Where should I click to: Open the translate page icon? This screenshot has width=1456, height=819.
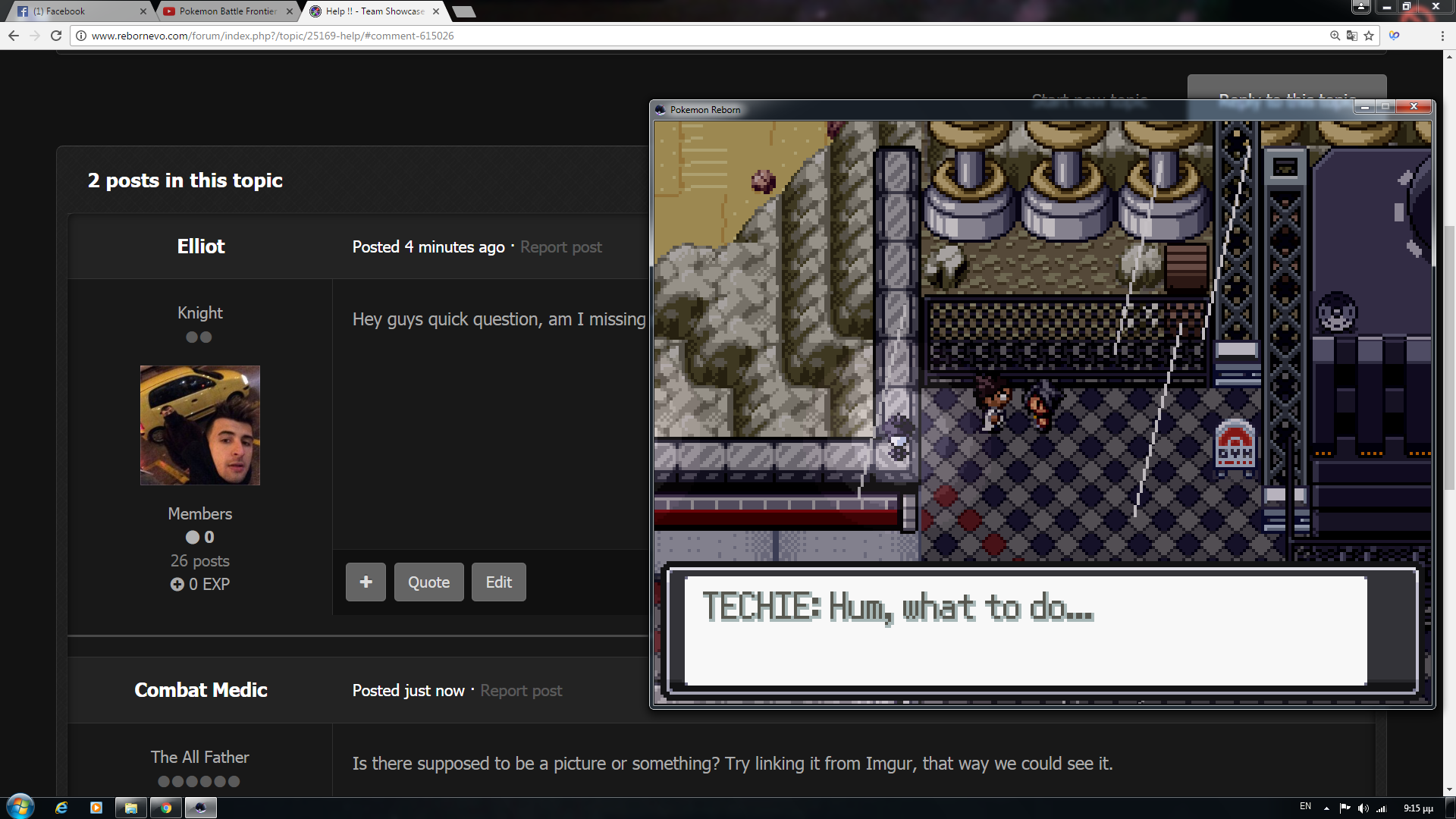coord(1351,36)
